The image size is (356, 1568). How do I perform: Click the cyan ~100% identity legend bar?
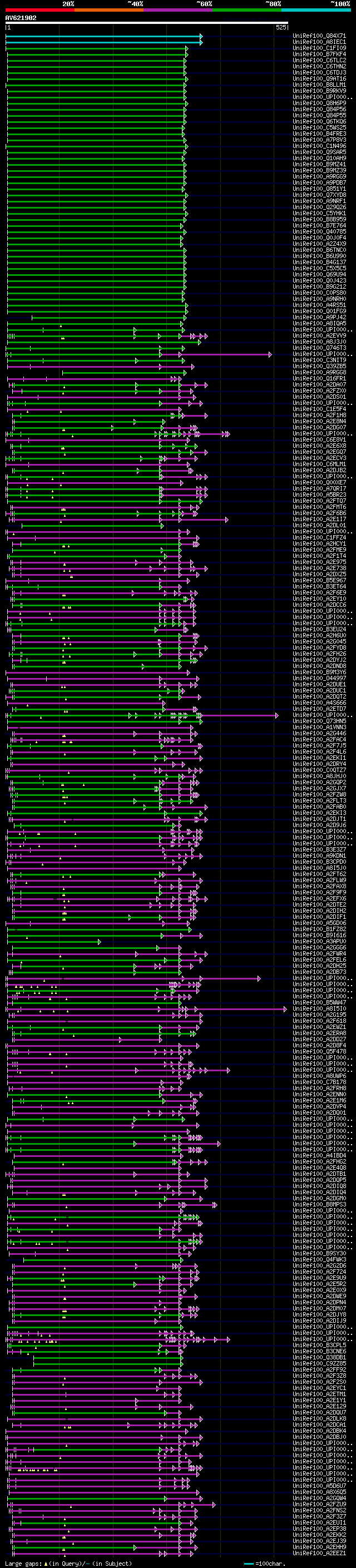[x=317, y=10]
